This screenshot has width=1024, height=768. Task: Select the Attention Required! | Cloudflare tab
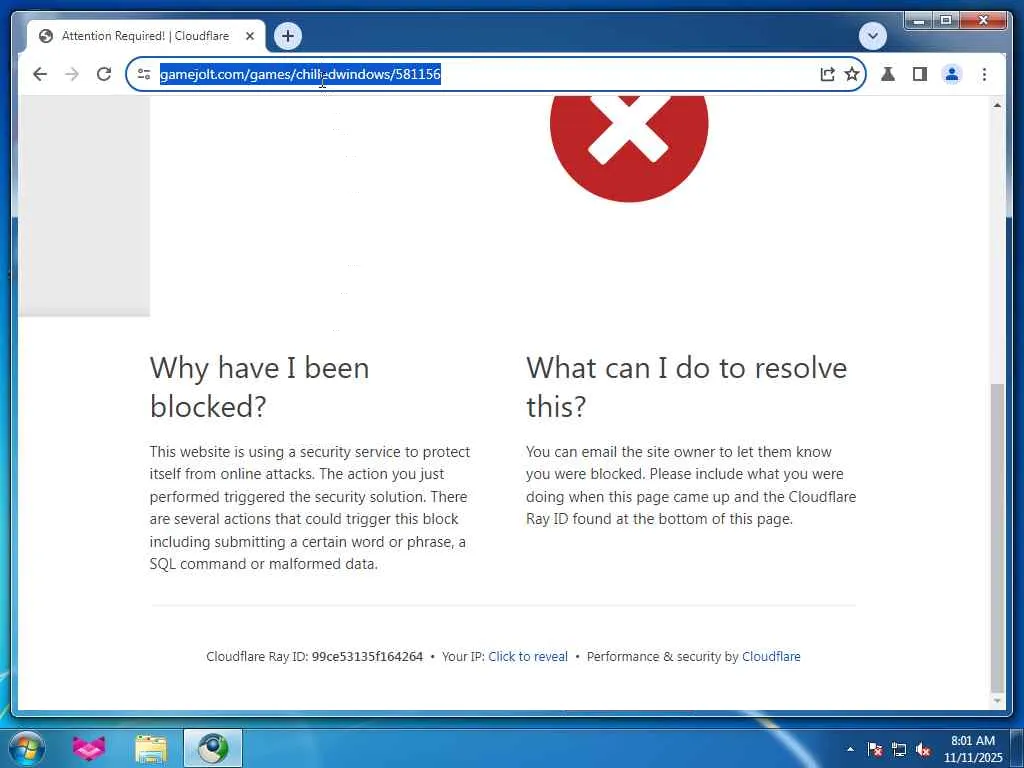[146, 36]
